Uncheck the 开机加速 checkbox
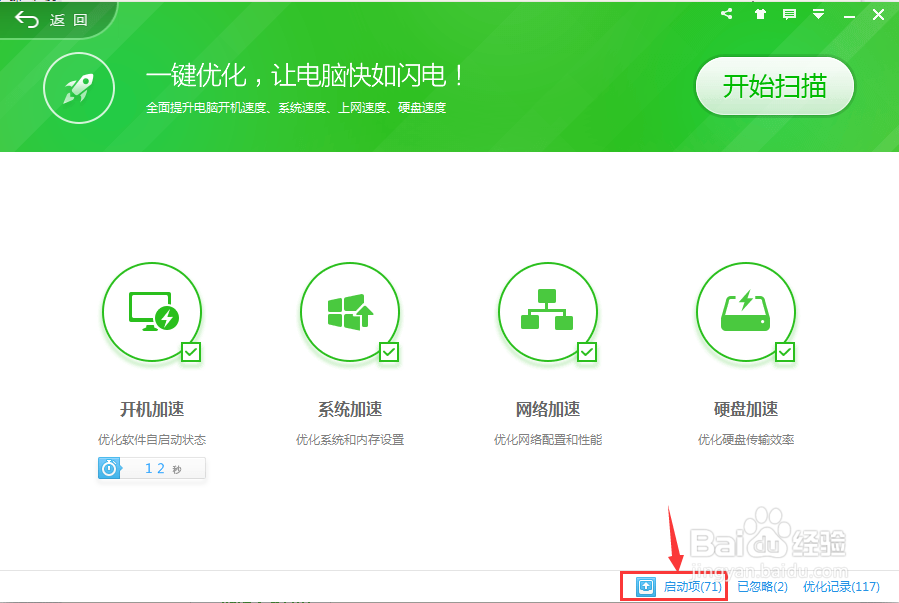This screenshot has height=603, width=899. point(191,352)
